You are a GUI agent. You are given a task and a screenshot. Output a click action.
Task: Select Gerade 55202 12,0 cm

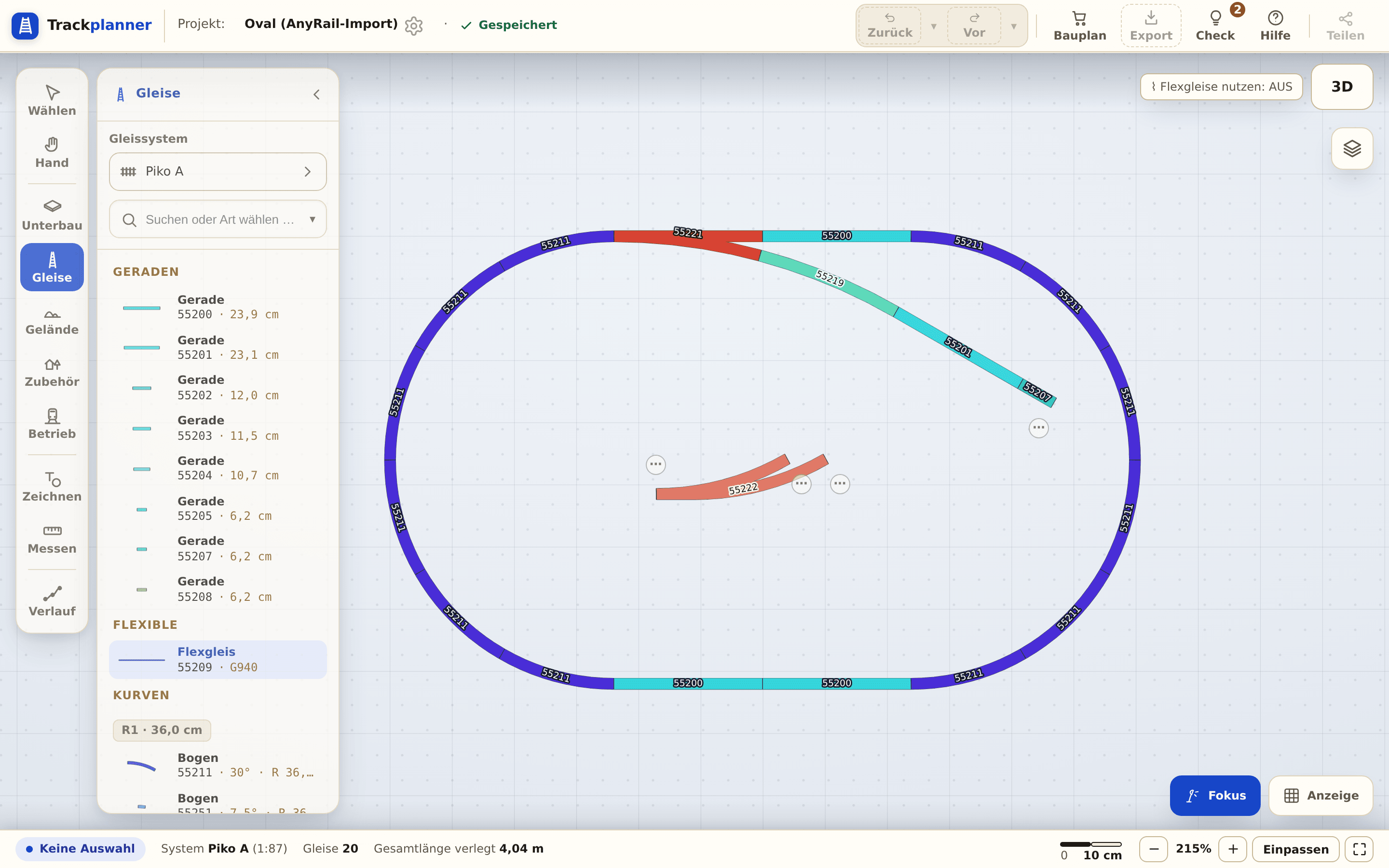coord(218,388)
